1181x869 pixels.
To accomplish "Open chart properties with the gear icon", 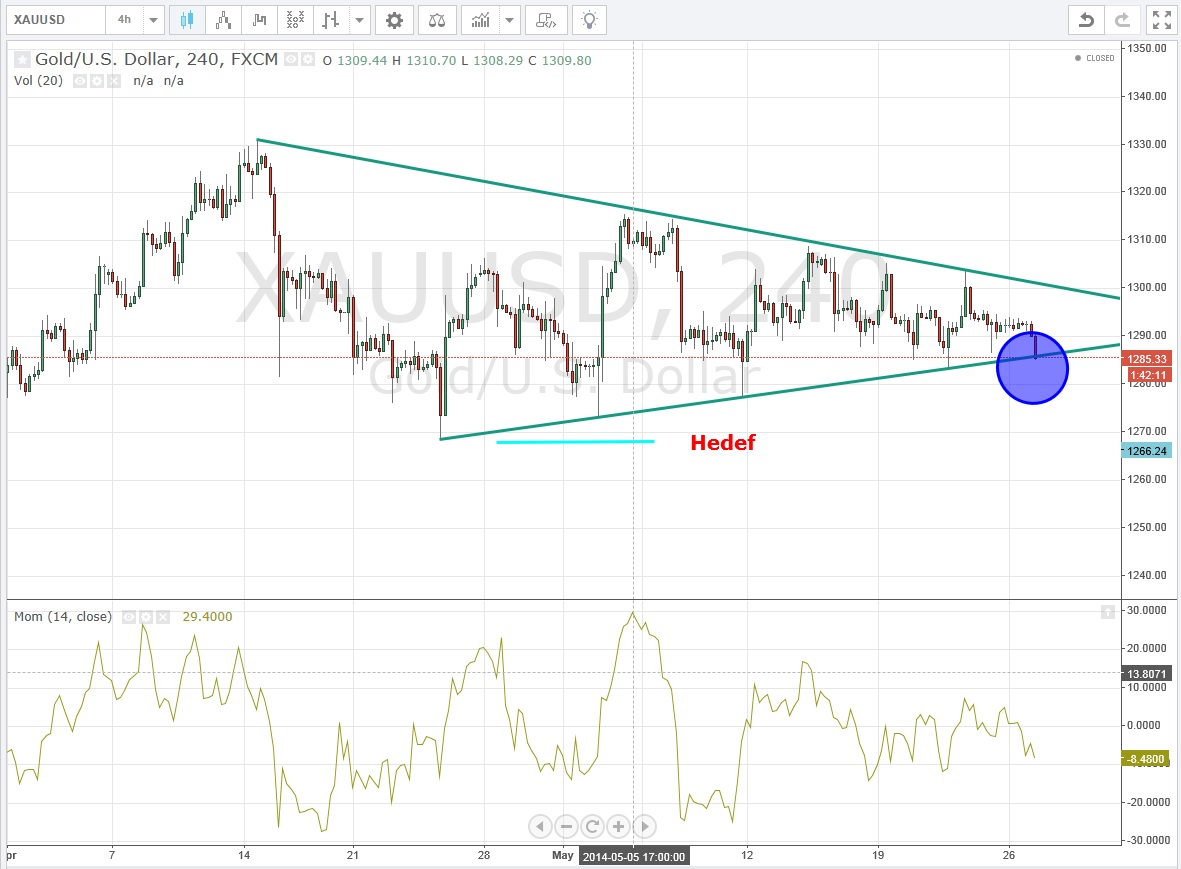I will pos(395,20).
